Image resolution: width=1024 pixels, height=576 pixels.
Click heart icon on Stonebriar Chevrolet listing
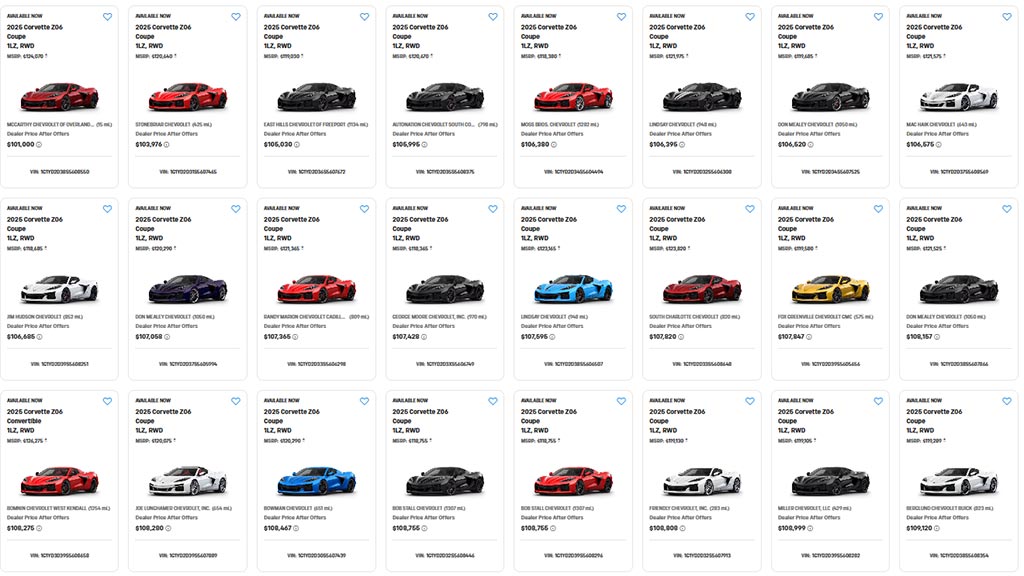(x=236, y=17)
